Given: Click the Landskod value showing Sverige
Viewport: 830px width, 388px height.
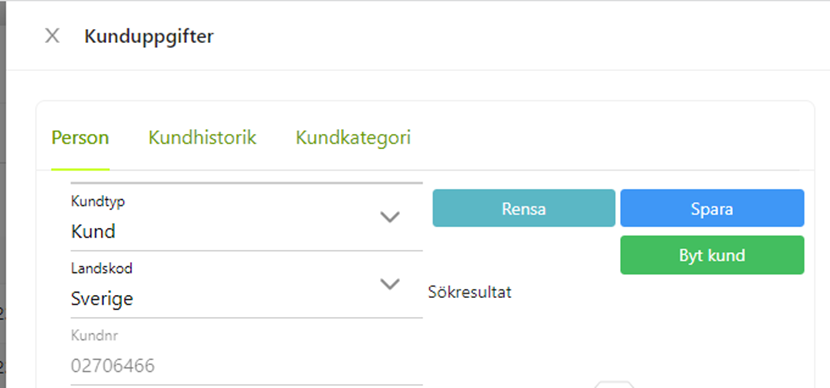Looking at the screenshot, I should click(102, 300).
